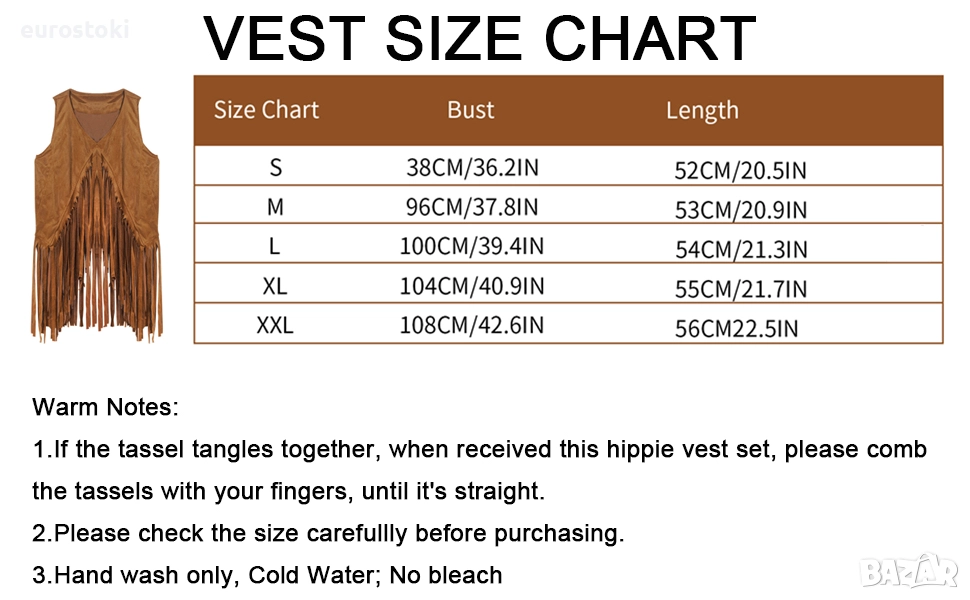Click the Size Chart column header
This screenshot has width=970, height=600.
click(x=266, y=110)
